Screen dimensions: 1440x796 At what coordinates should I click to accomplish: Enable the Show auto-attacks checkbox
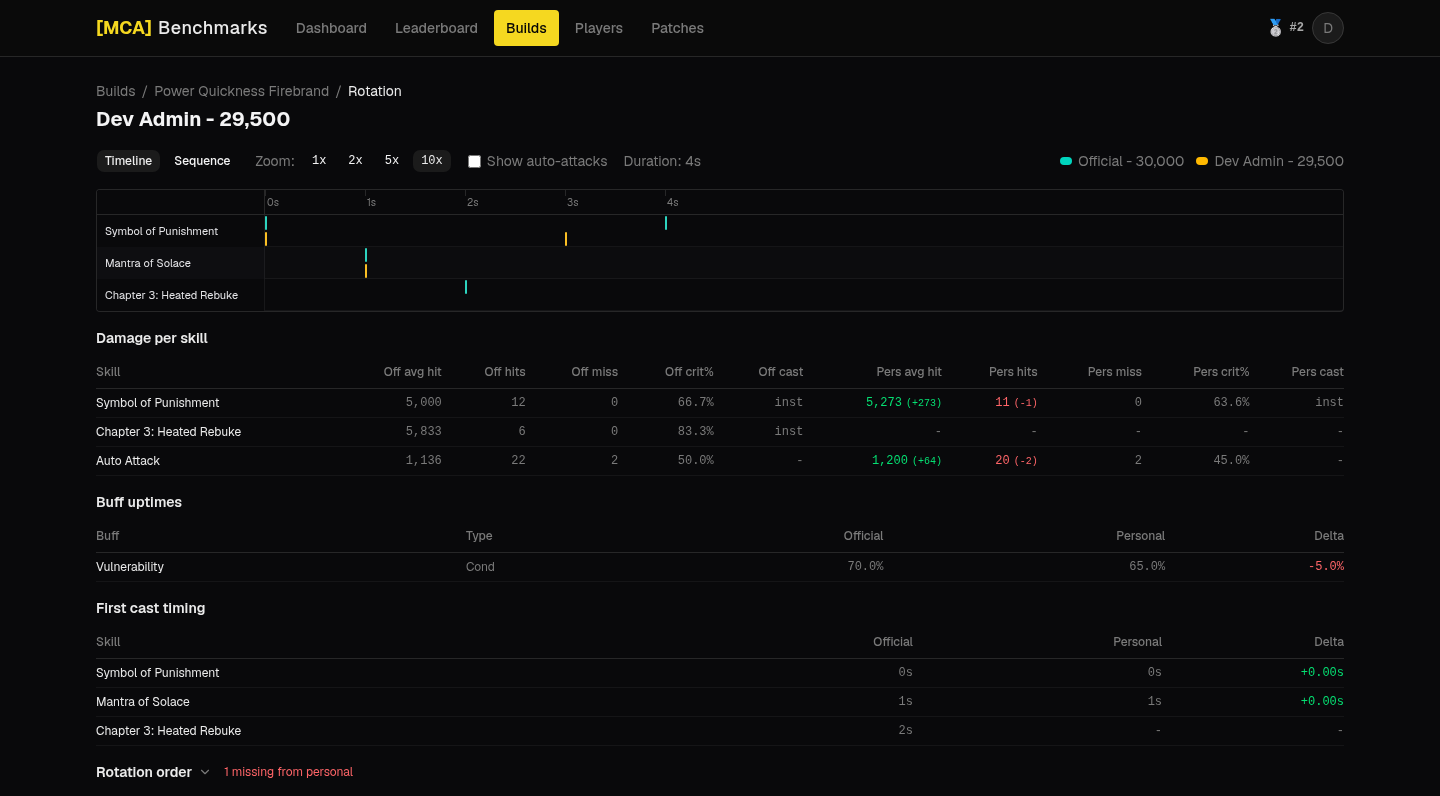click(475, 161)
